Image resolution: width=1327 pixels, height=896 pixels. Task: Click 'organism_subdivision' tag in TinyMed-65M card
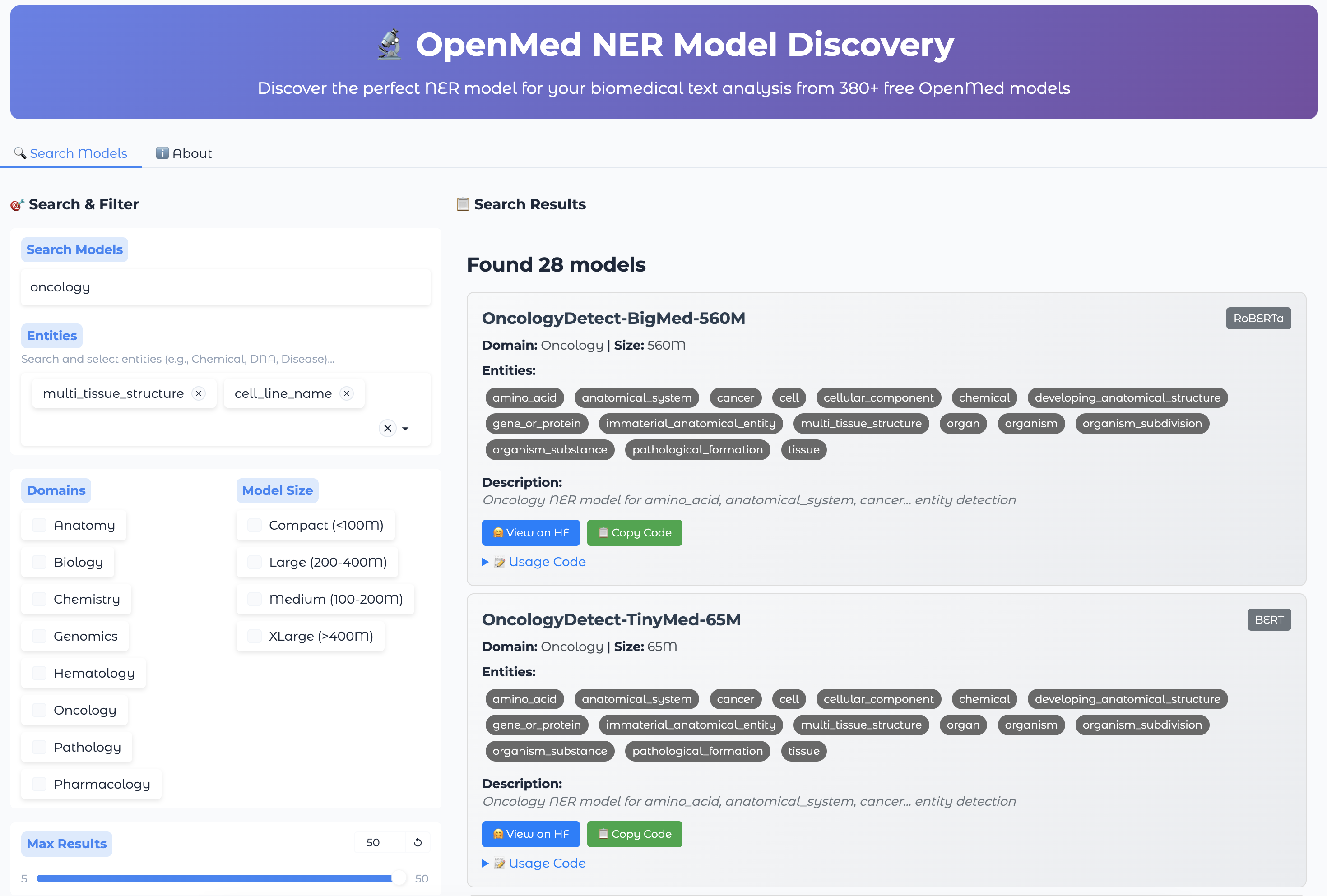click(x=1142, y=725)
